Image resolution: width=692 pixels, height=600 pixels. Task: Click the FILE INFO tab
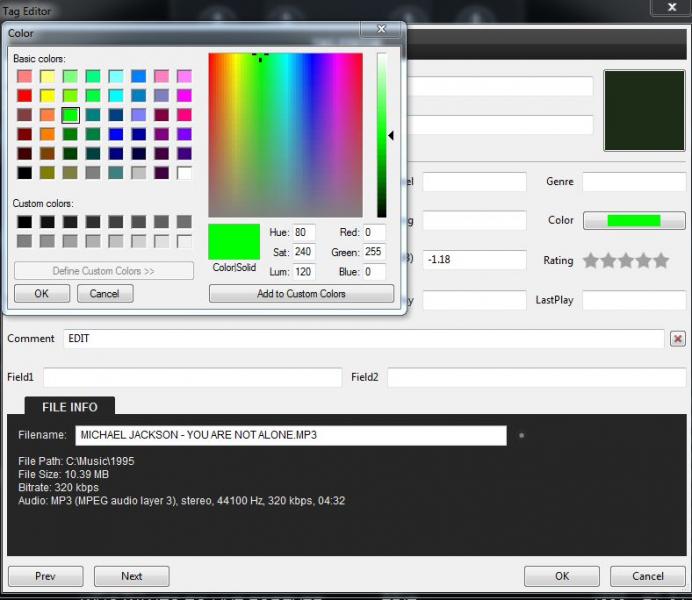pos(69,407)
